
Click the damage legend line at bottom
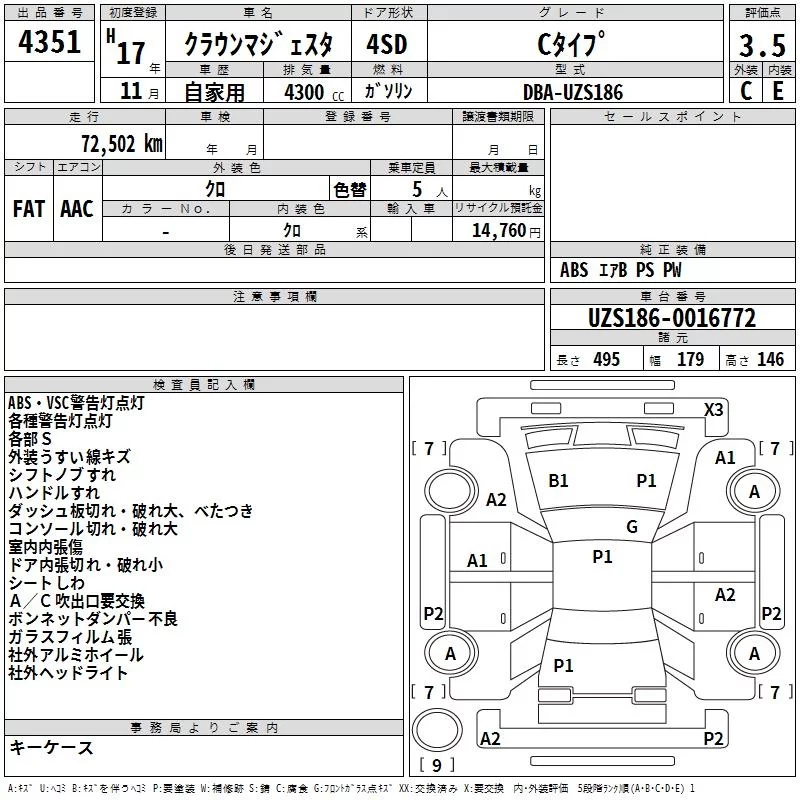(351, 788)
